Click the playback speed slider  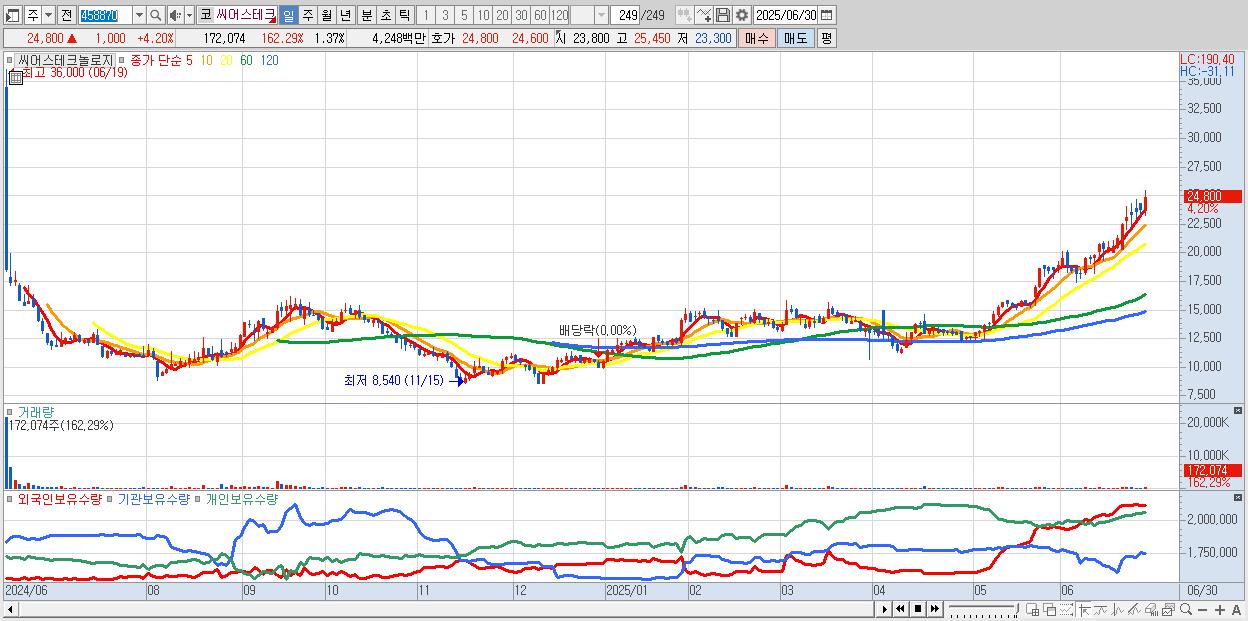pos(983,609)
